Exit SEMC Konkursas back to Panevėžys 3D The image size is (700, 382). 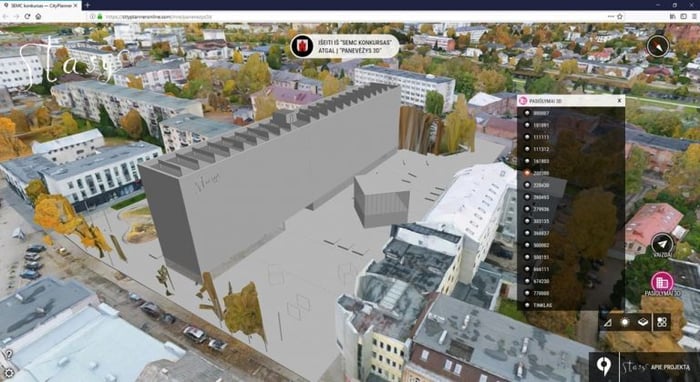pyautogui.click(x=345, y=46)
